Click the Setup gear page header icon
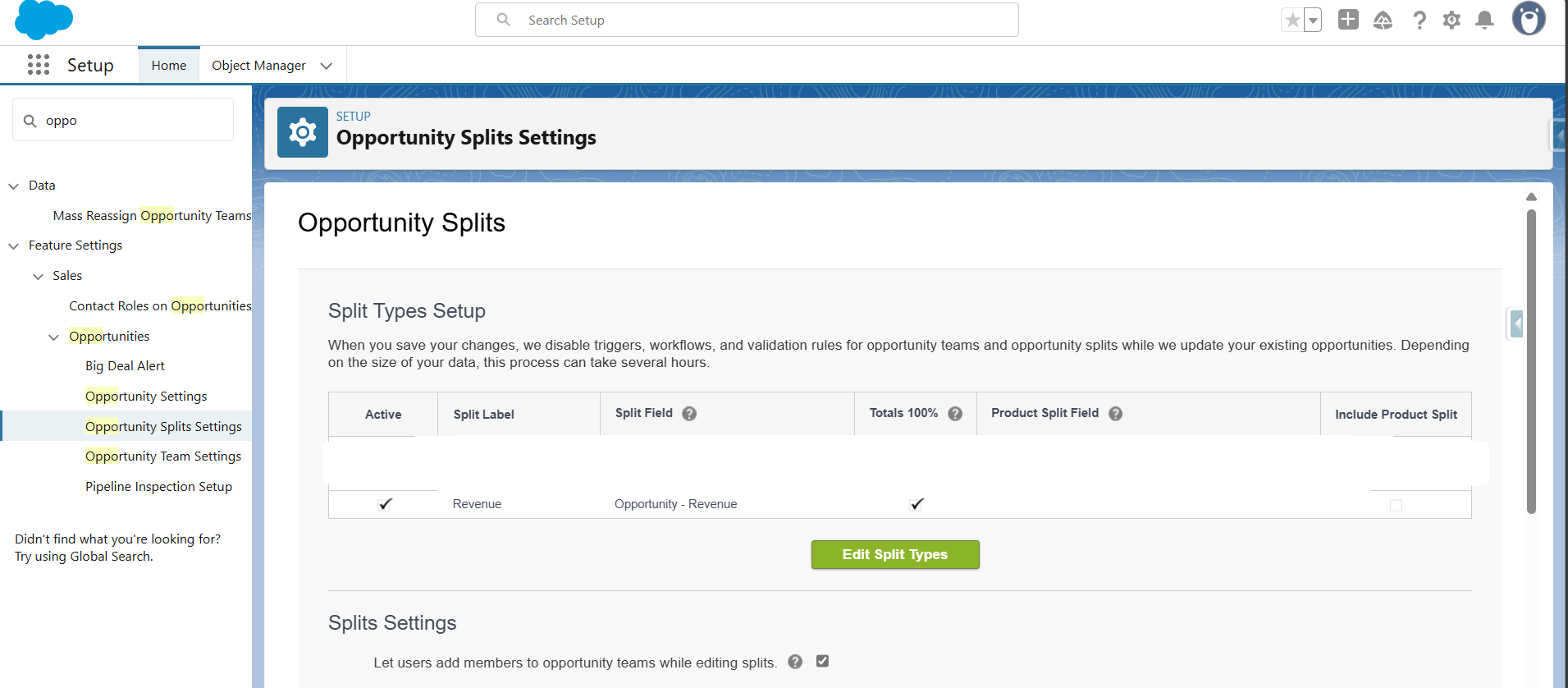The image size is (1568, 688). (303, 132)
